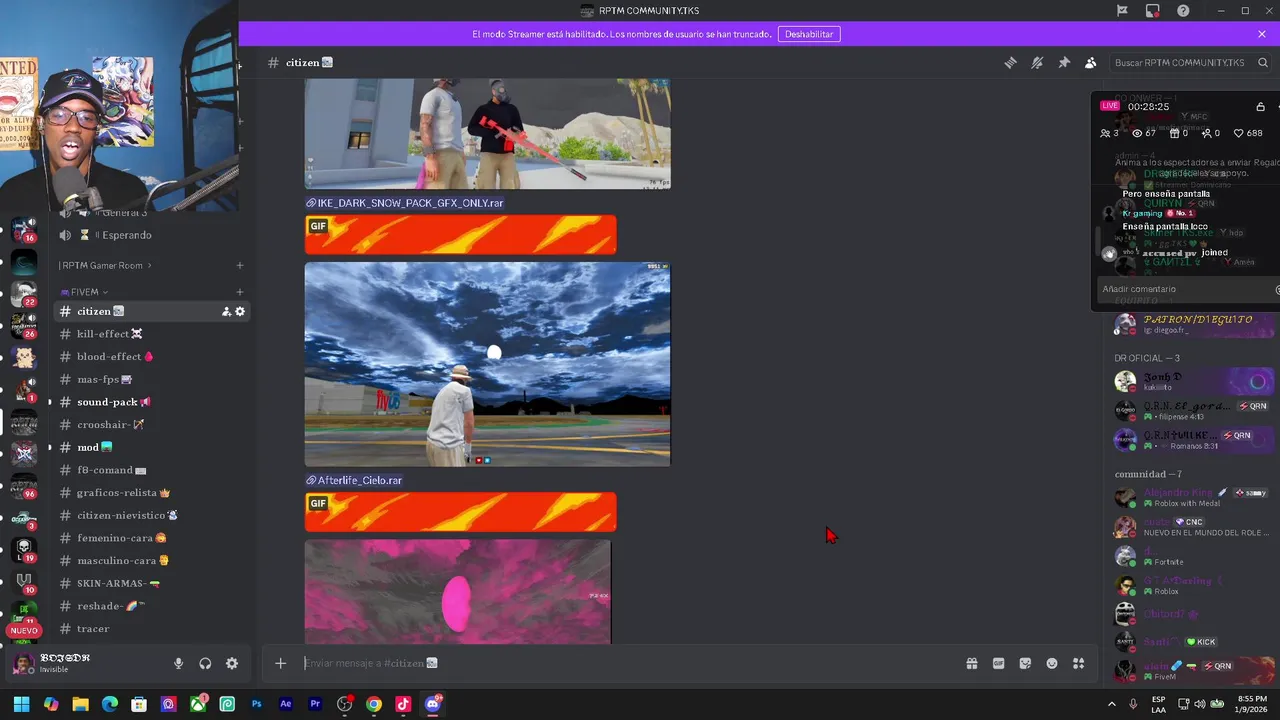Viewport: 1280px width, 720px height.
Task: Select the kill-effect channel
Action: (x=150, y=334)
